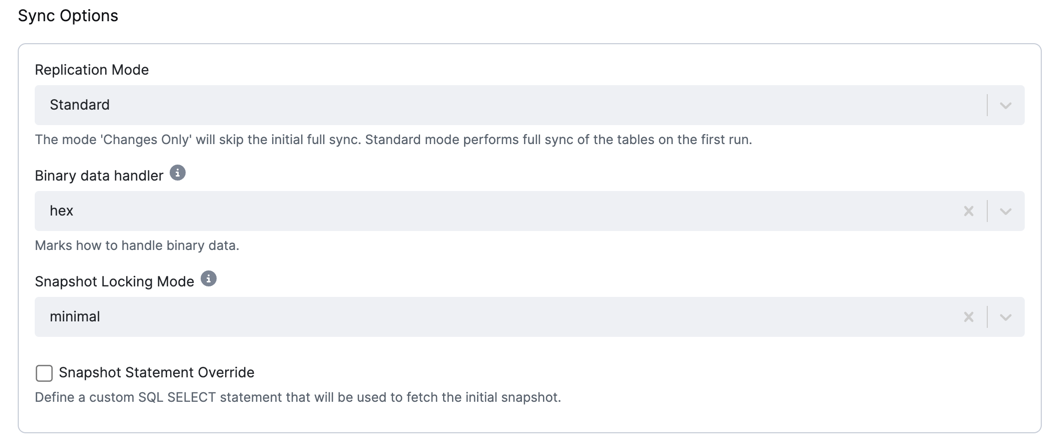Click the Replication Mode field label
Screen dimensions: 1056x443
coord(92,70)
